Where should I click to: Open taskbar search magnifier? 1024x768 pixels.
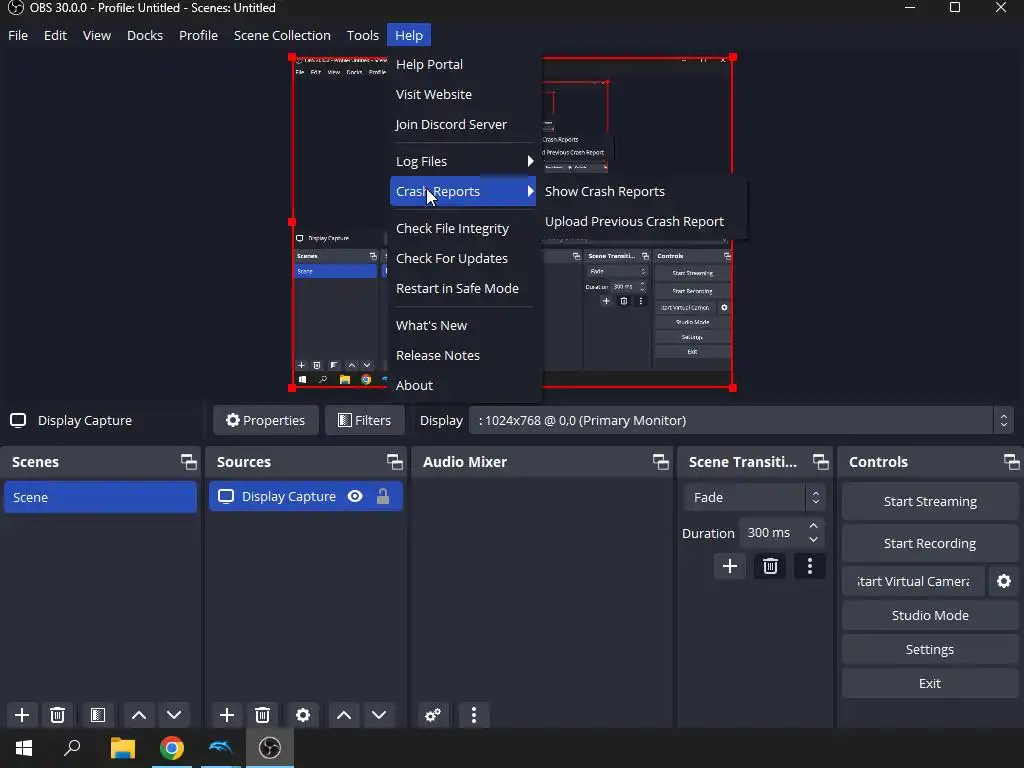(x=72, y=748)
